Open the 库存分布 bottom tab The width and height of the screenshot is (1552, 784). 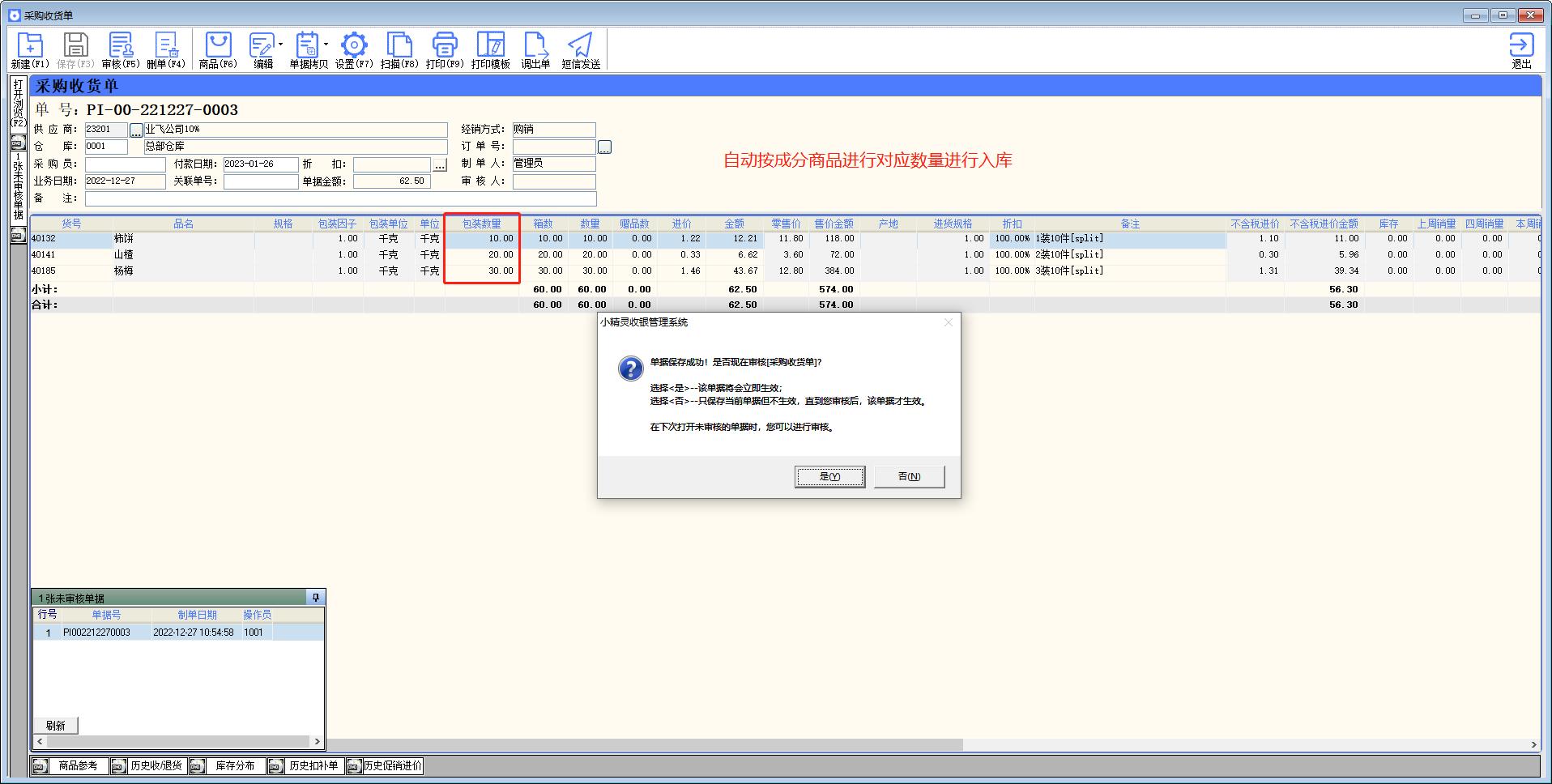pos(235,765)
